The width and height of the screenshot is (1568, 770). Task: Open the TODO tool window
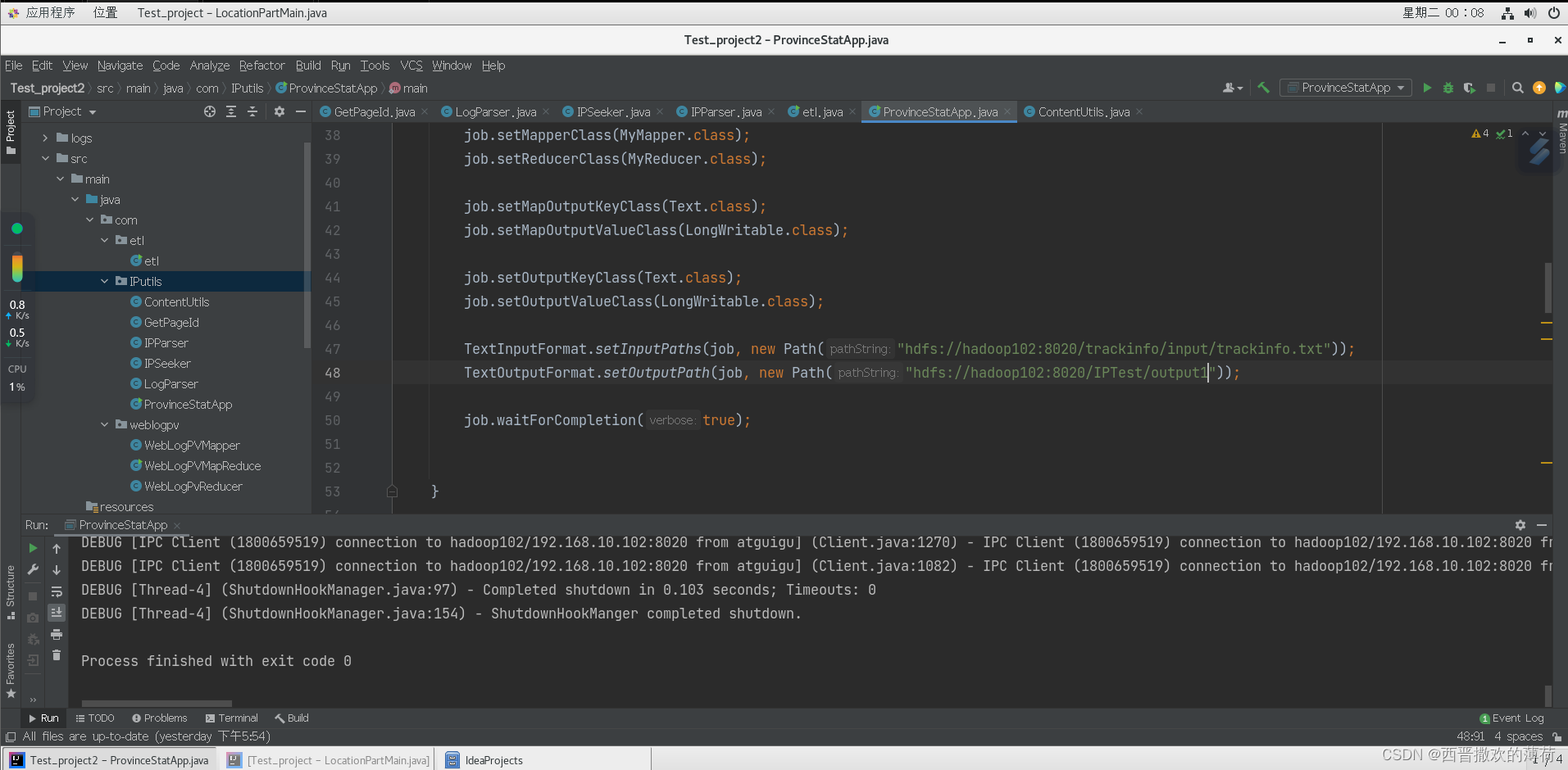[95, 718]
